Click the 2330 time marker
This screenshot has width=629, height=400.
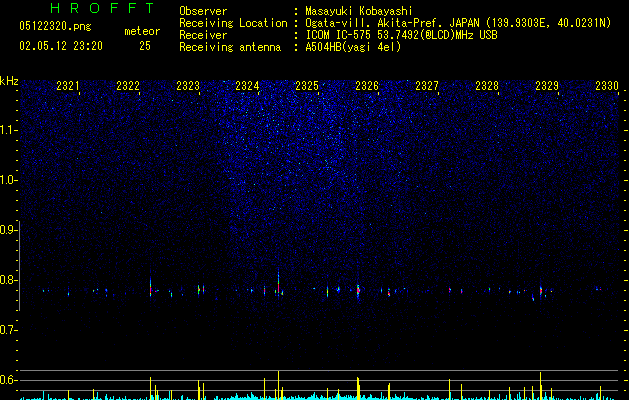[x=607, y=85]
